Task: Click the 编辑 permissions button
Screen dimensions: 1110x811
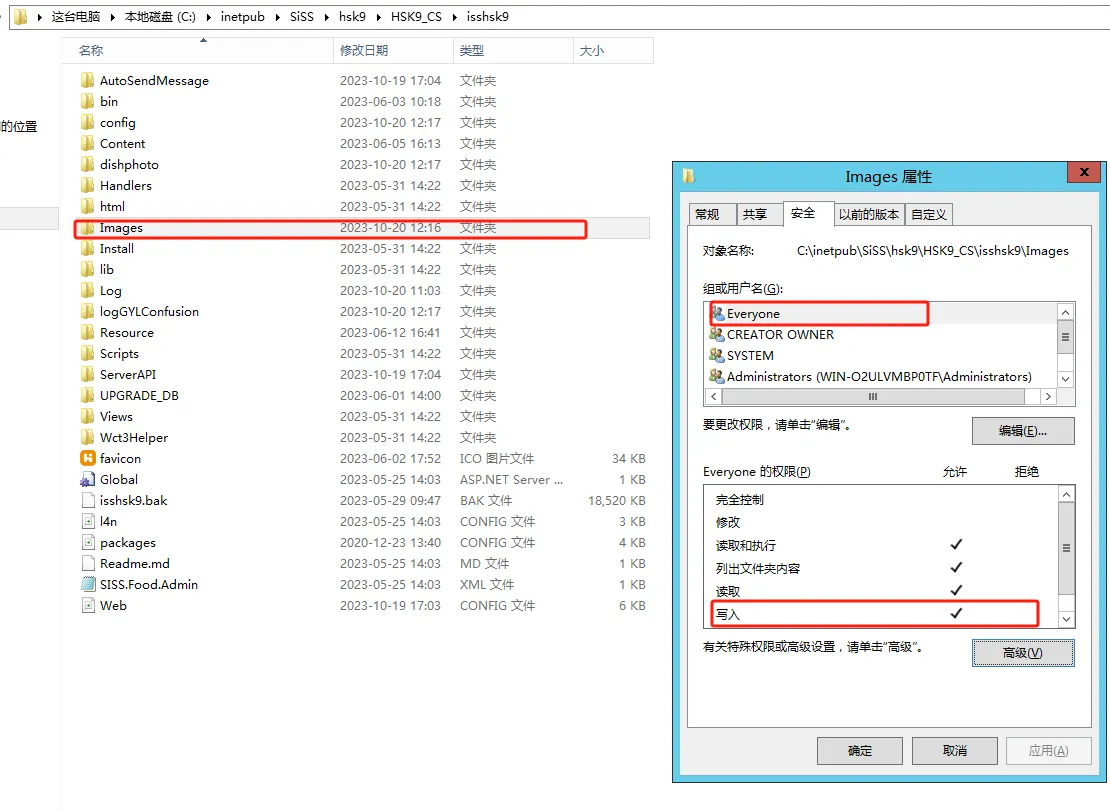Action: click(1022, 431)
